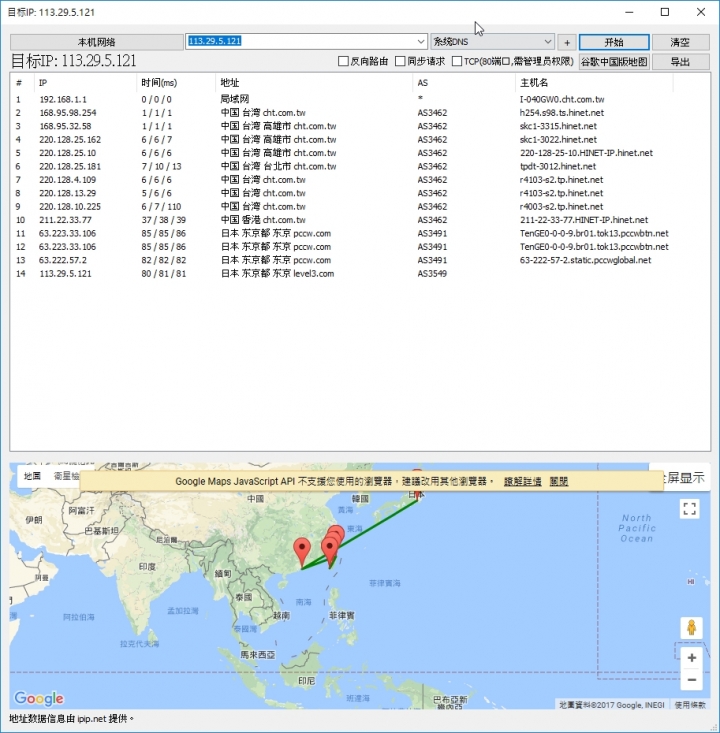This screenshot has height=733, width=720.
Task: Zoom in the map with plus icon
Action: (691, 658)
